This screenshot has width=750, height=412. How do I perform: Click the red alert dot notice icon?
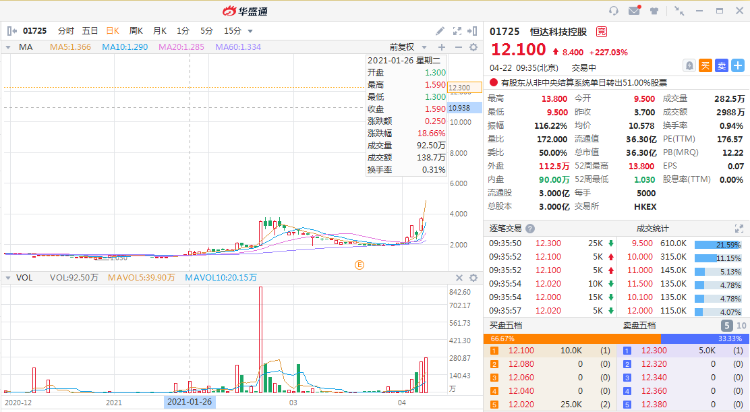tap(494, 83)
